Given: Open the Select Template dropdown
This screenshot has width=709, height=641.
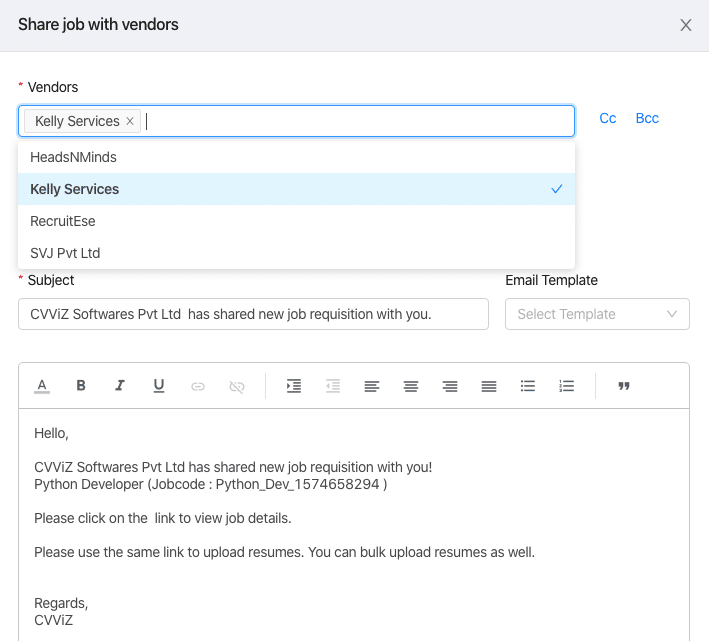Looking at the screenshot, I should click(597, 314).
